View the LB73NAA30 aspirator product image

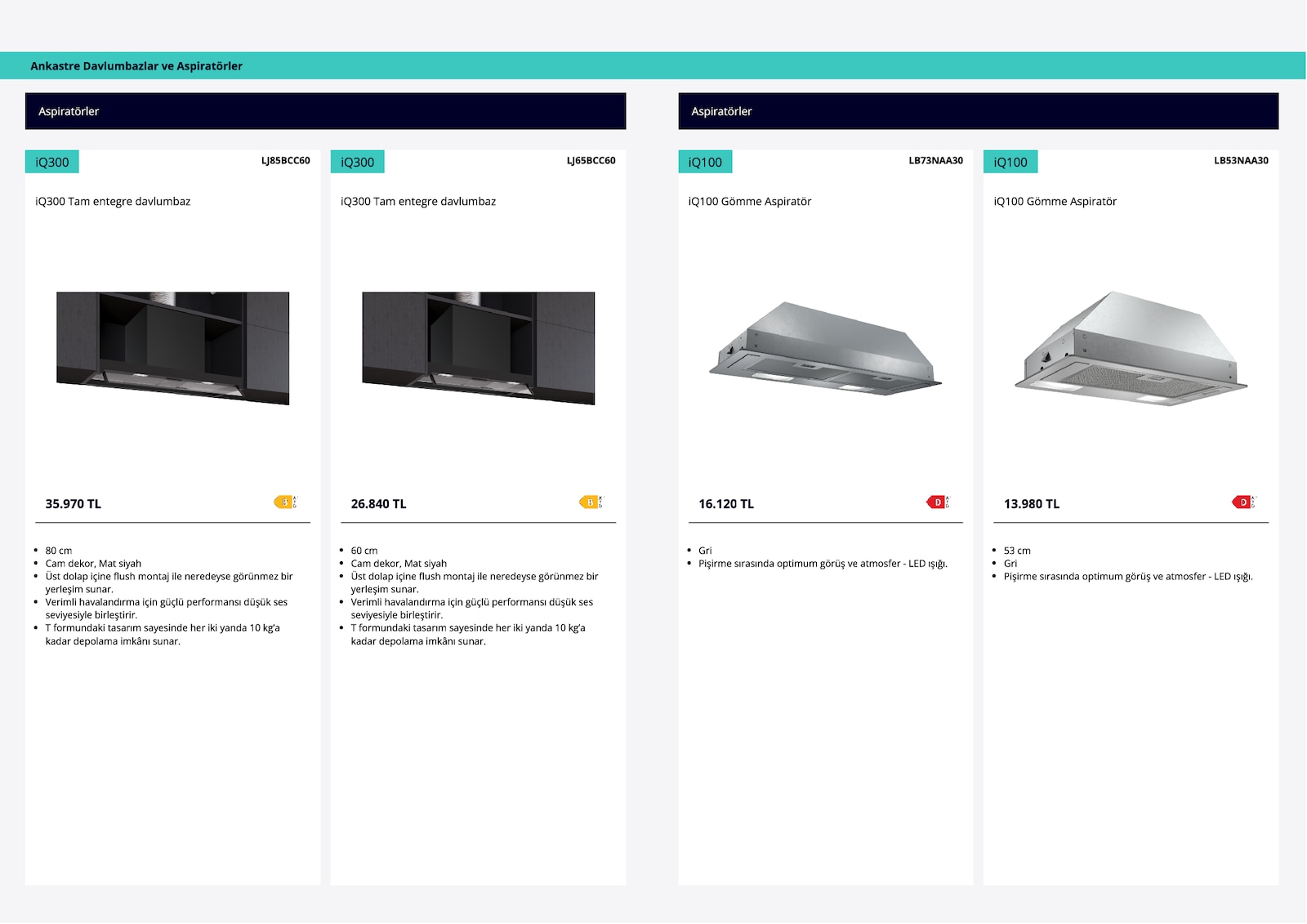pyautogui.click(x=825, y=349)
